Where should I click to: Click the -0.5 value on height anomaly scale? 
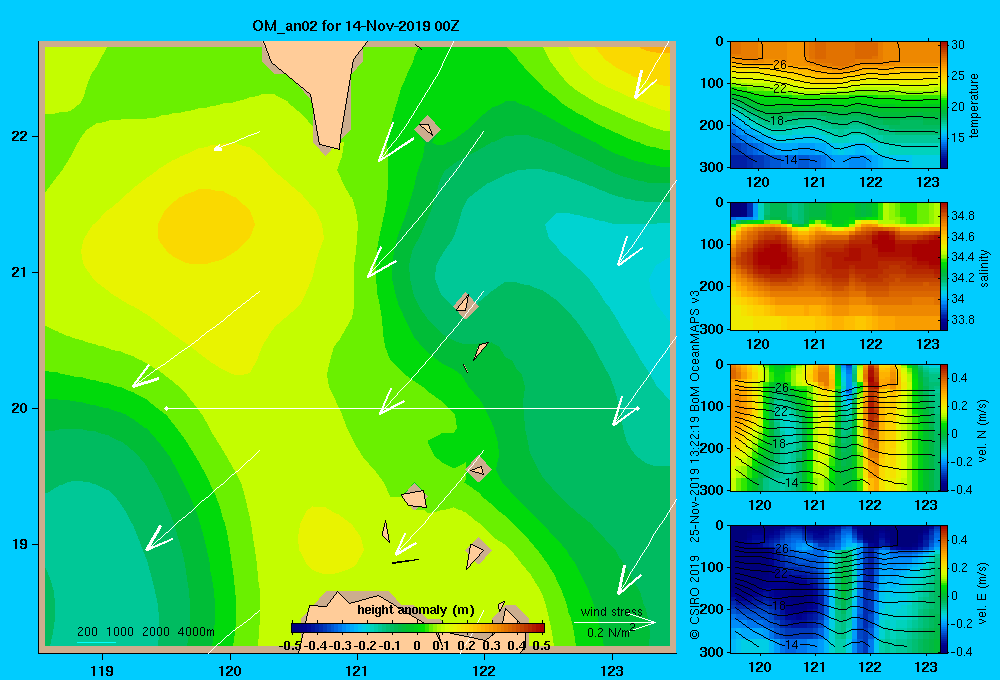(x=290, y=646)
